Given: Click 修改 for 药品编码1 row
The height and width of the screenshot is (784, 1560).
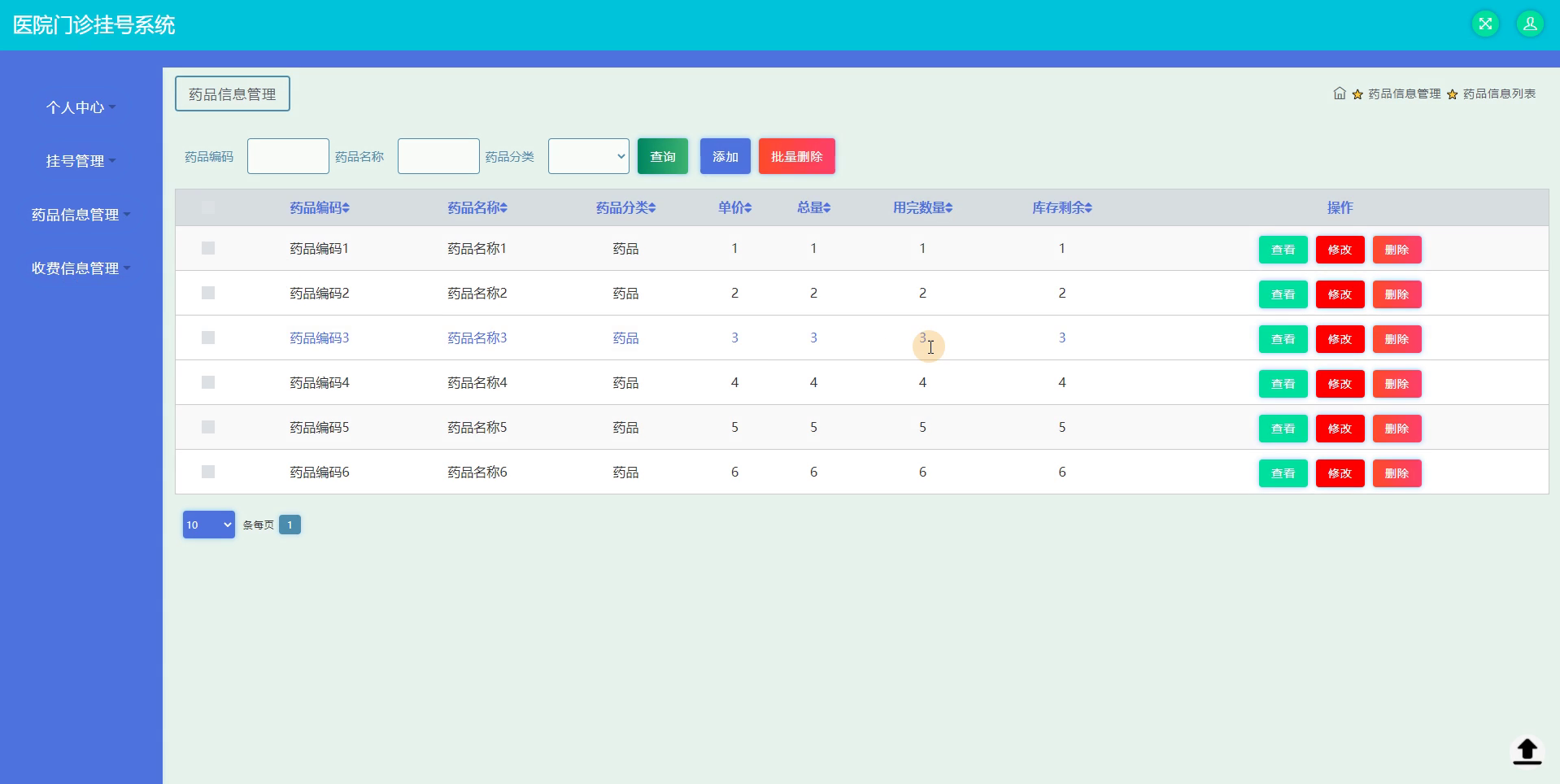Looking at the screenshot, I should (x=1340, y=250).
